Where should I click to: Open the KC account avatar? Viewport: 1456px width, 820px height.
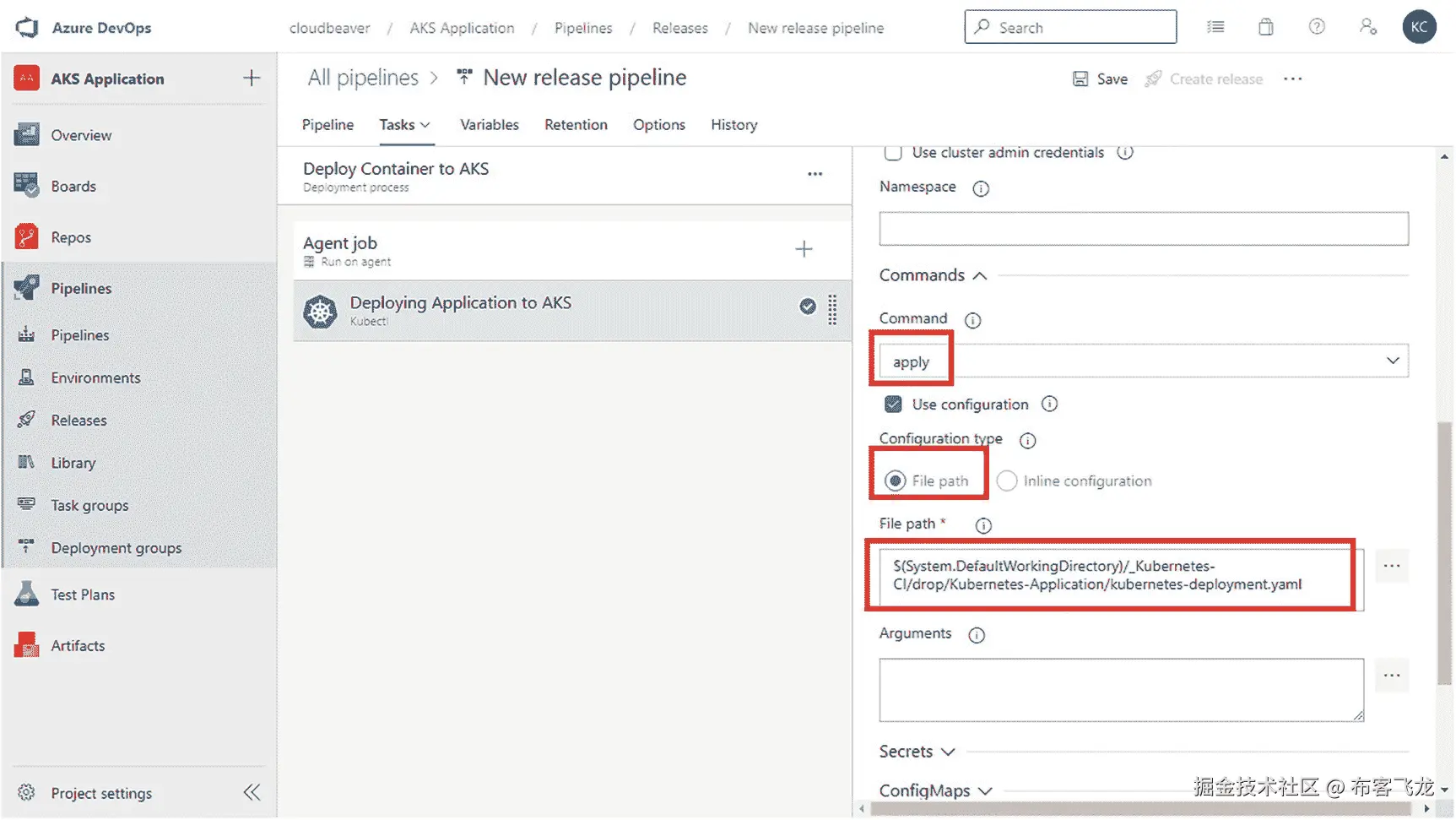coord(1419,27)
